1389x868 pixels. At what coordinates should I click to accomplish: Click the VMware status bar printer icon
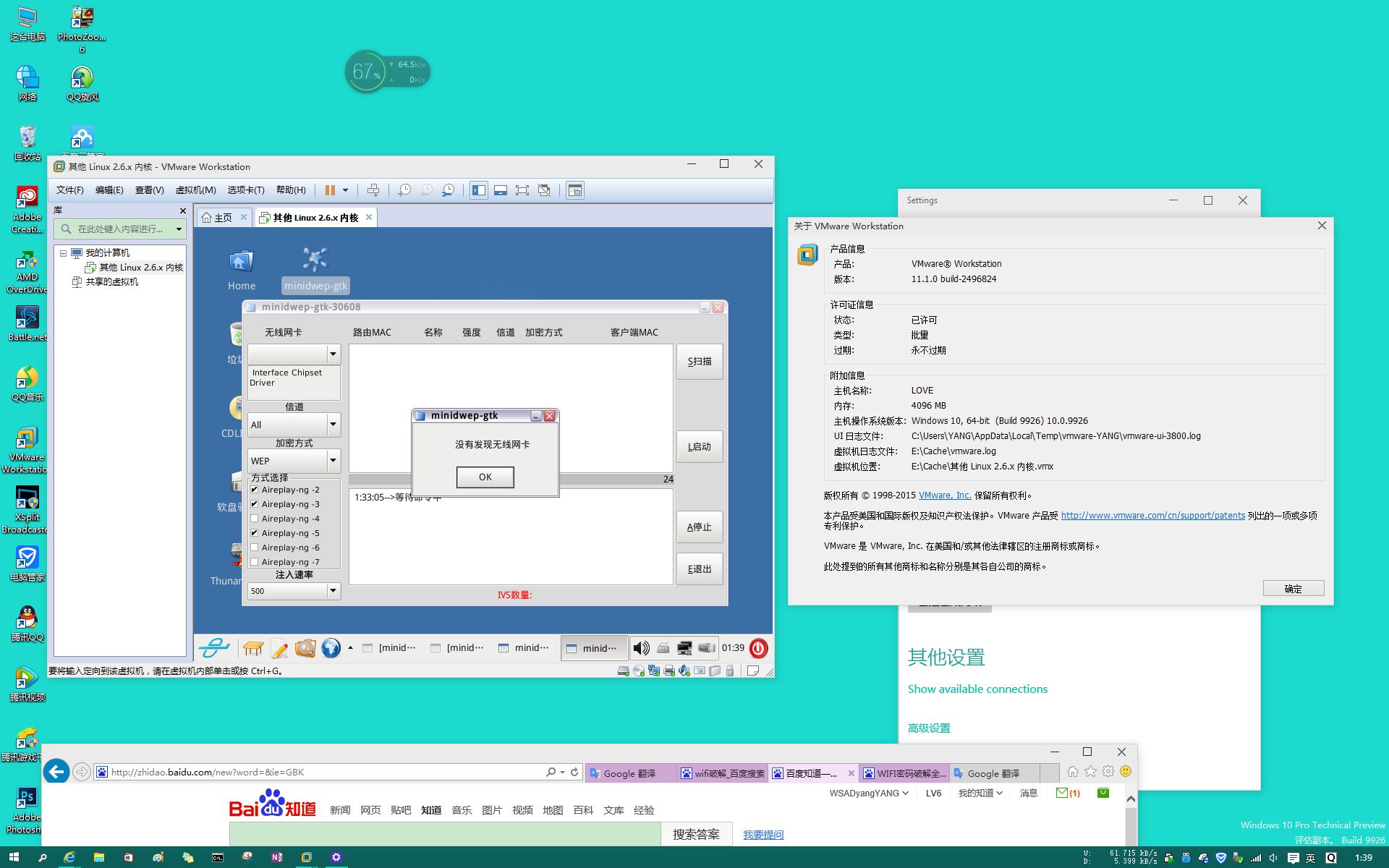click(669, 671)
